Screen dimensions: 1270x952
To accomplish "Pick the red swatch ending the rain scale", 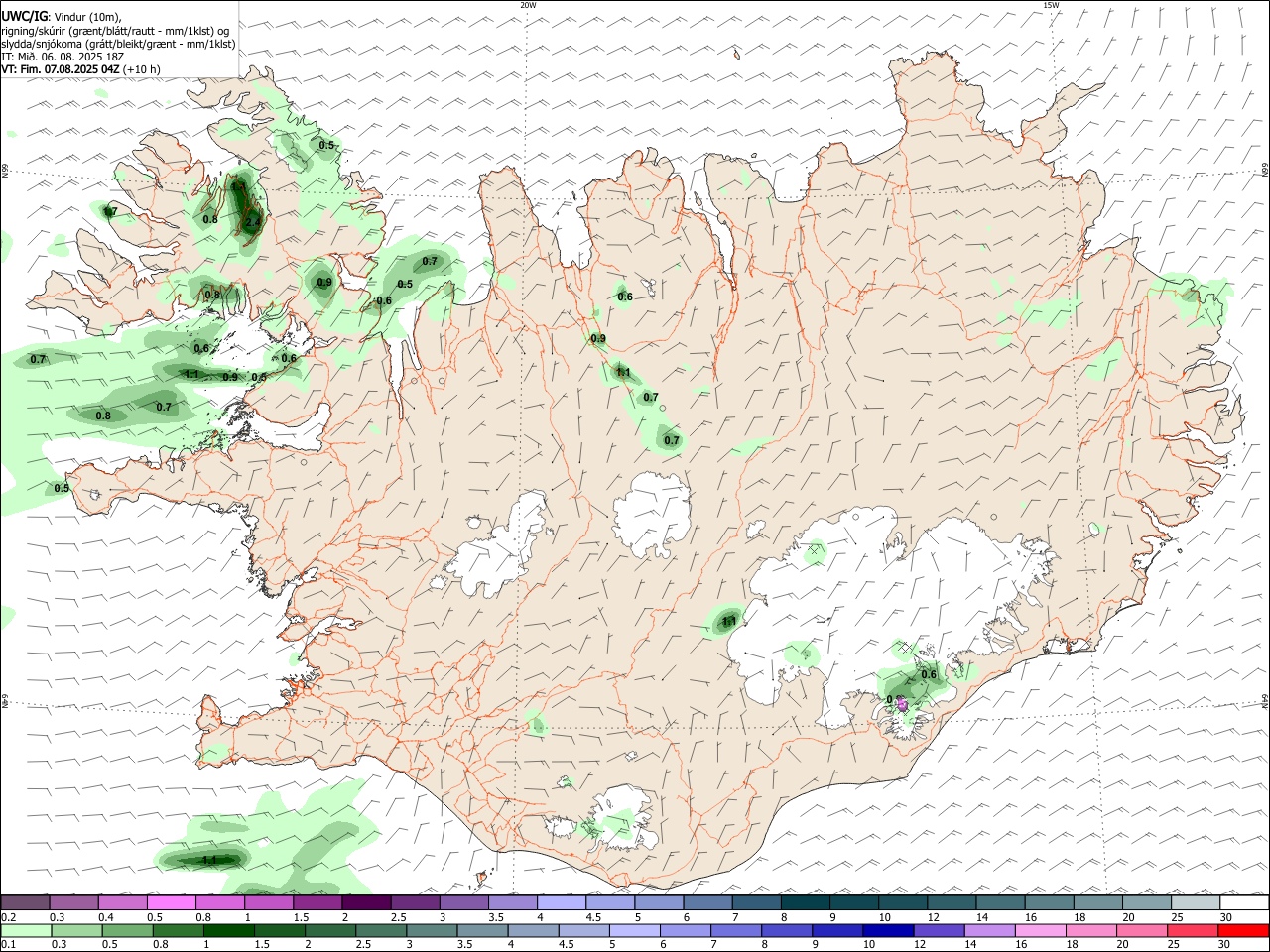I will coord(1243,930).
